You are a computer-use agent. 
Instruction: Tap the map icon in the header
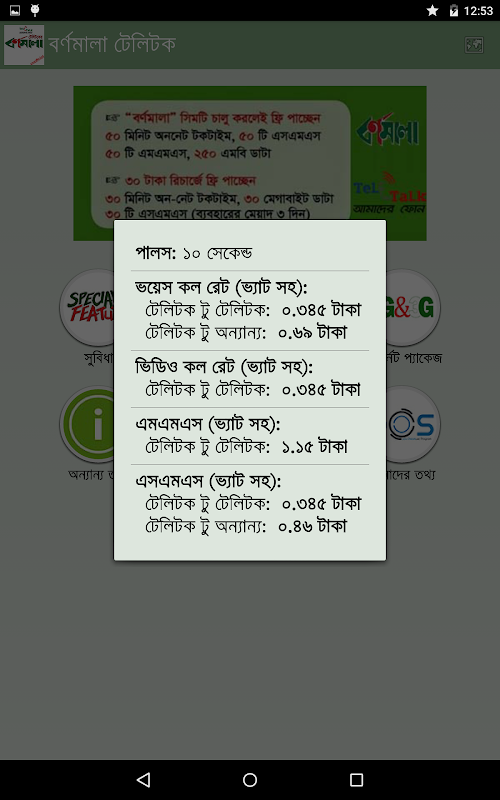[x=474, y=45]
